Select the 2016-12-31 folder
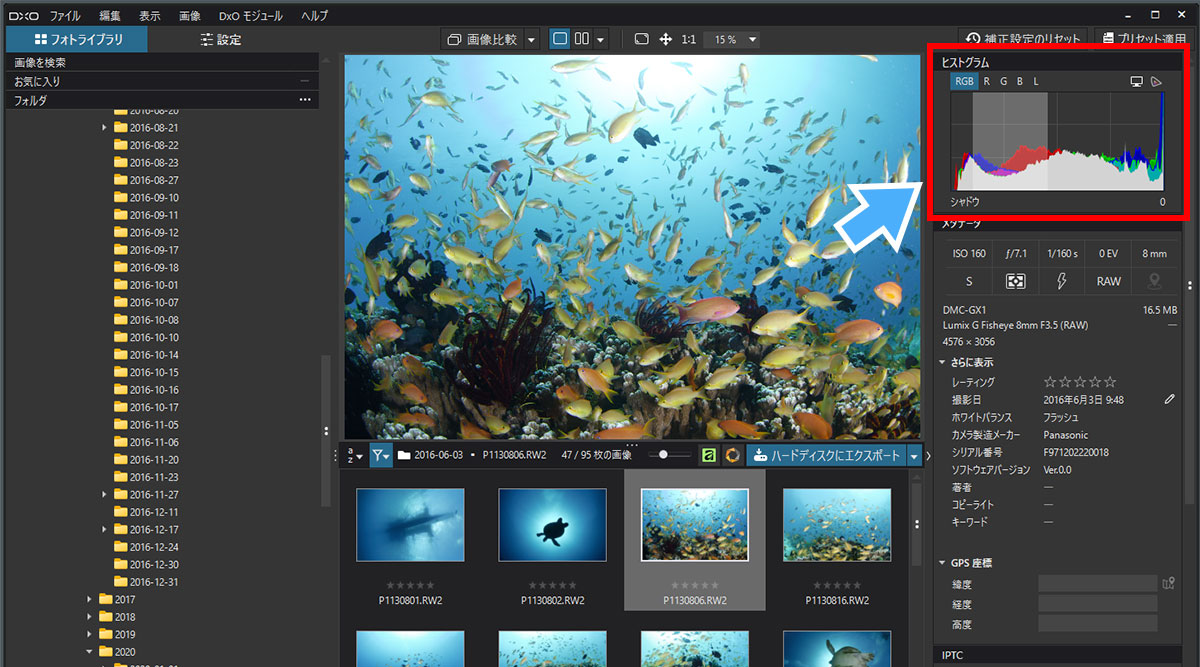The image size is (1200, 667). click(x=146, y=582)
